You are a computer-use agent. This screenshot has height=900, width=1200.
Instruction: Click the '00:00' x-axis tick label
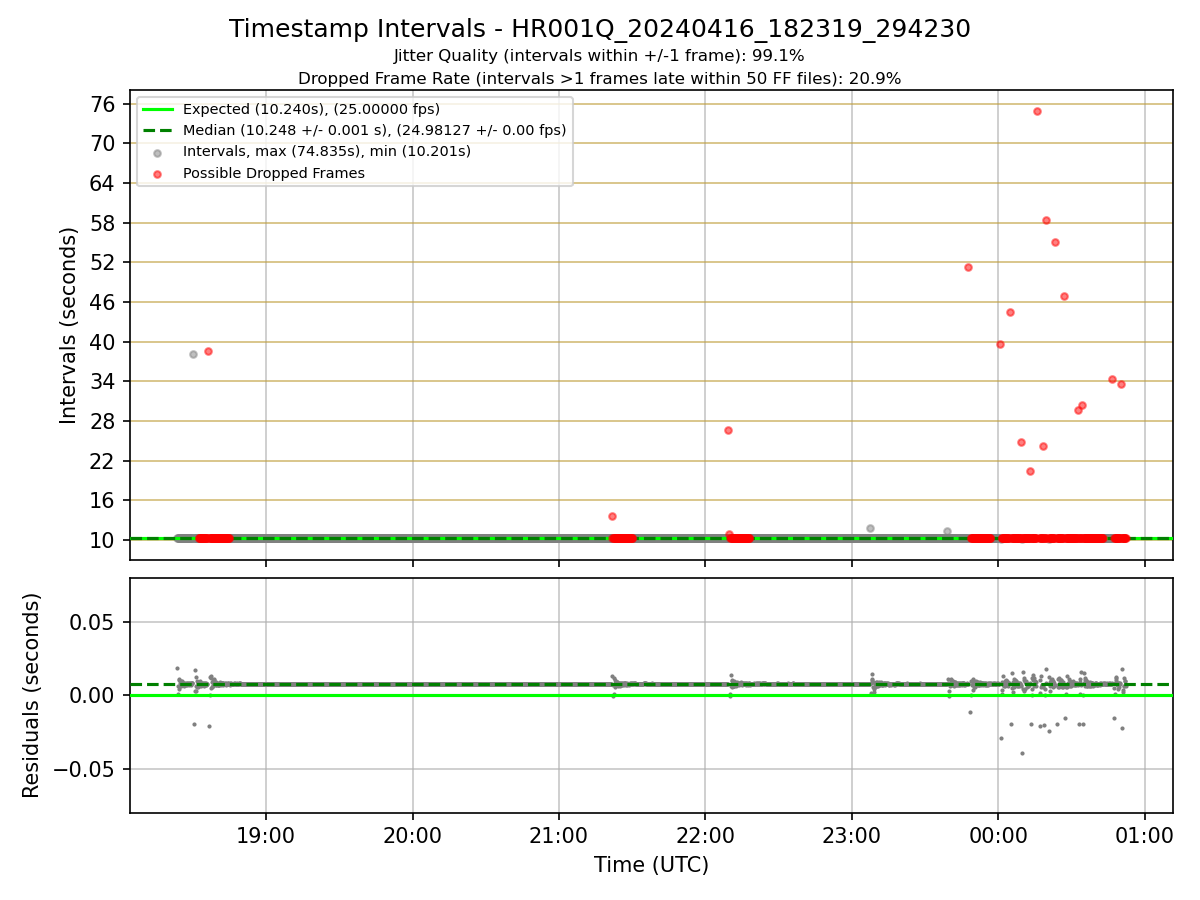[998, 836]
